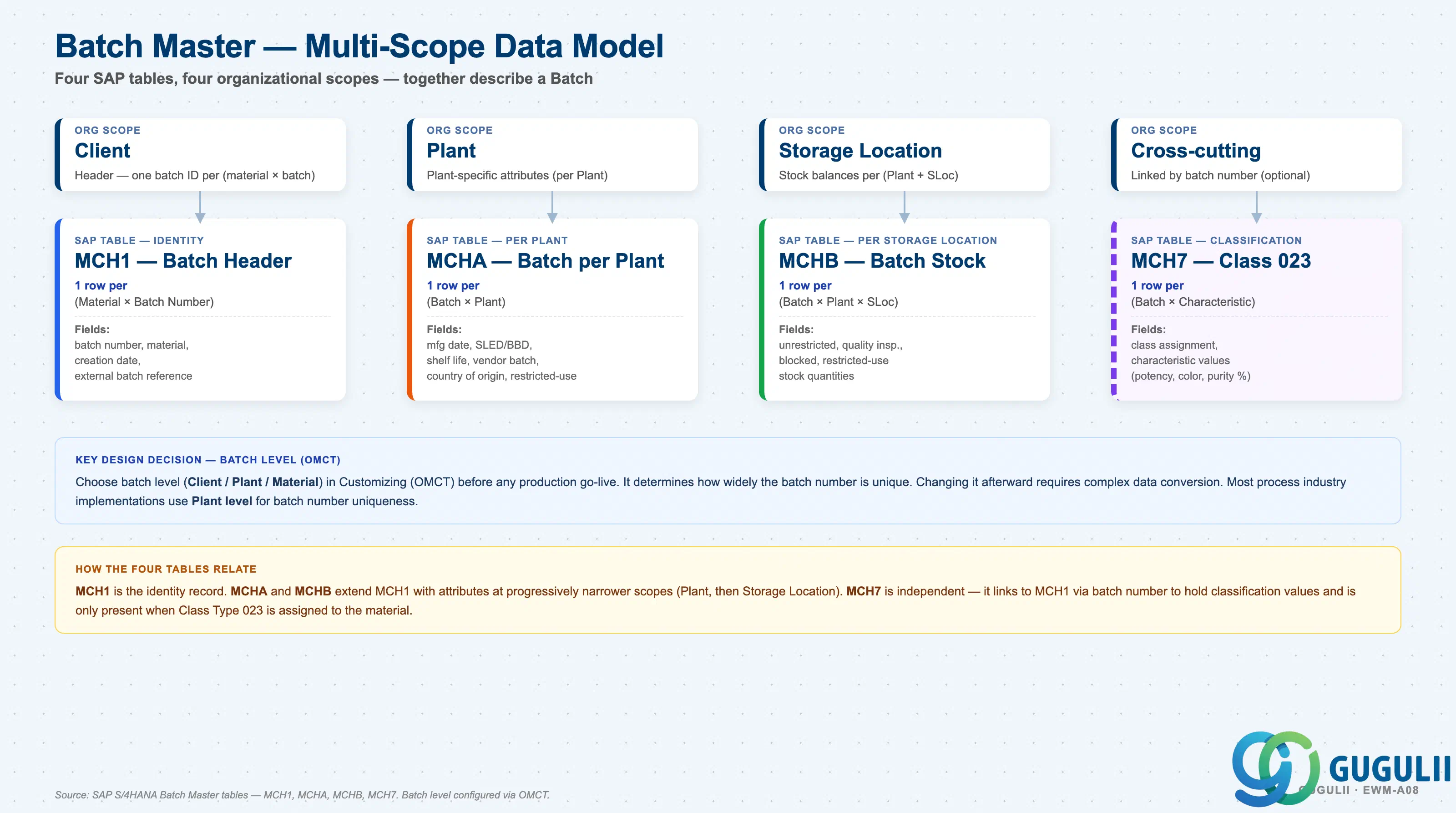
Task: Click bold 'Plant level' text
Action: pos(222,501)
